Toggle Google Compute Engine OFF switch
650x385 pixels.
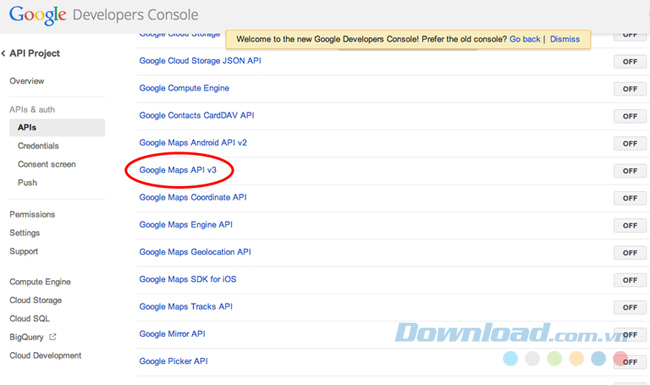pos(630,89)
